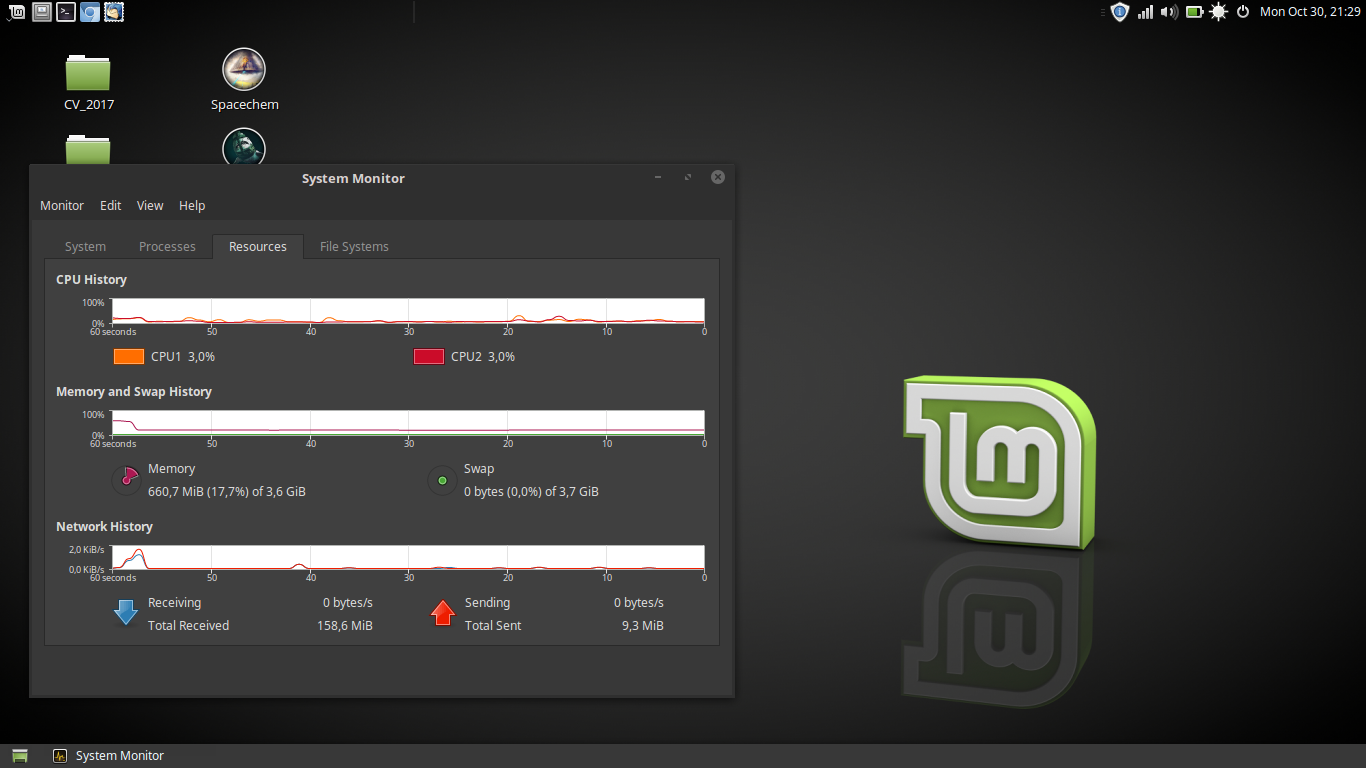The image size is (1366, 768).
Task: Switch to the File Systems tab
Action: (354, 246)
